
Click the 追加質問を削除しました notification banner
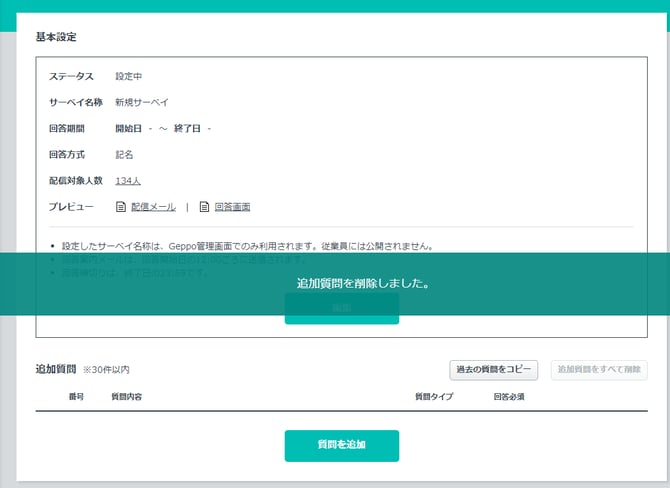335,284
